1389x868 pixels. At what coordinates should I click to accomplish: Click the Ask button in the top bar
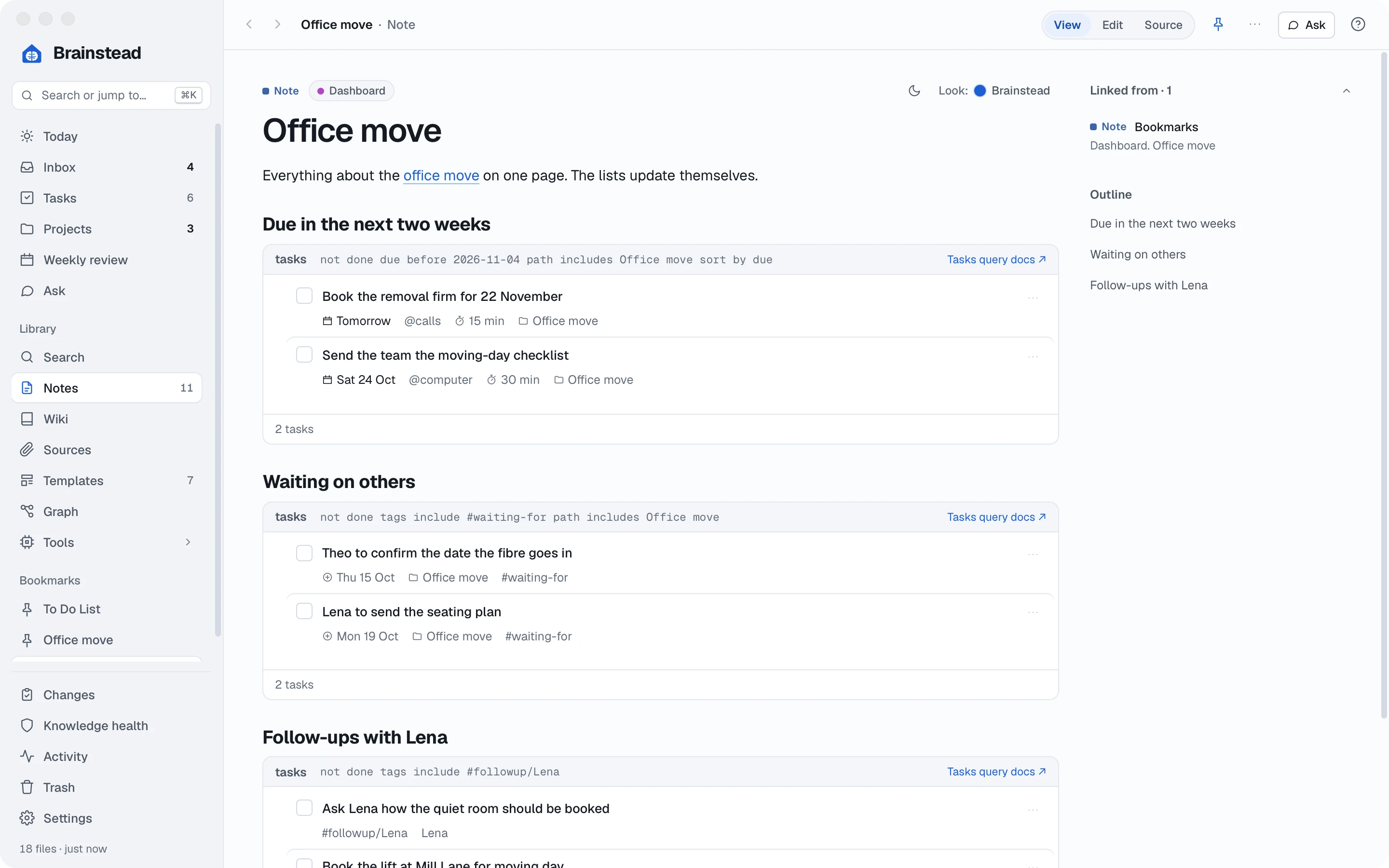click(1306, 25)
